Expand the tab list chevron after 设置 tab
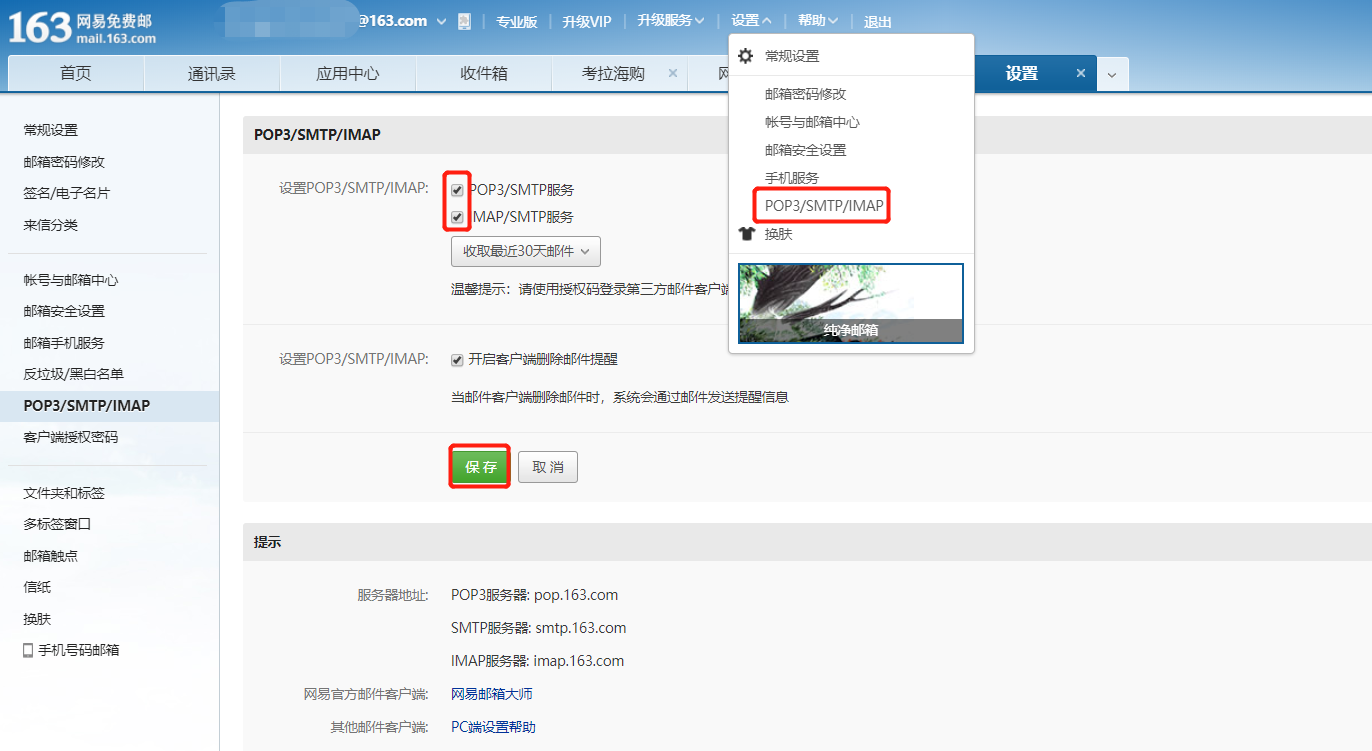This screenshot has width=1372, height=751. pyautogui.click(x=1113, y=74)
